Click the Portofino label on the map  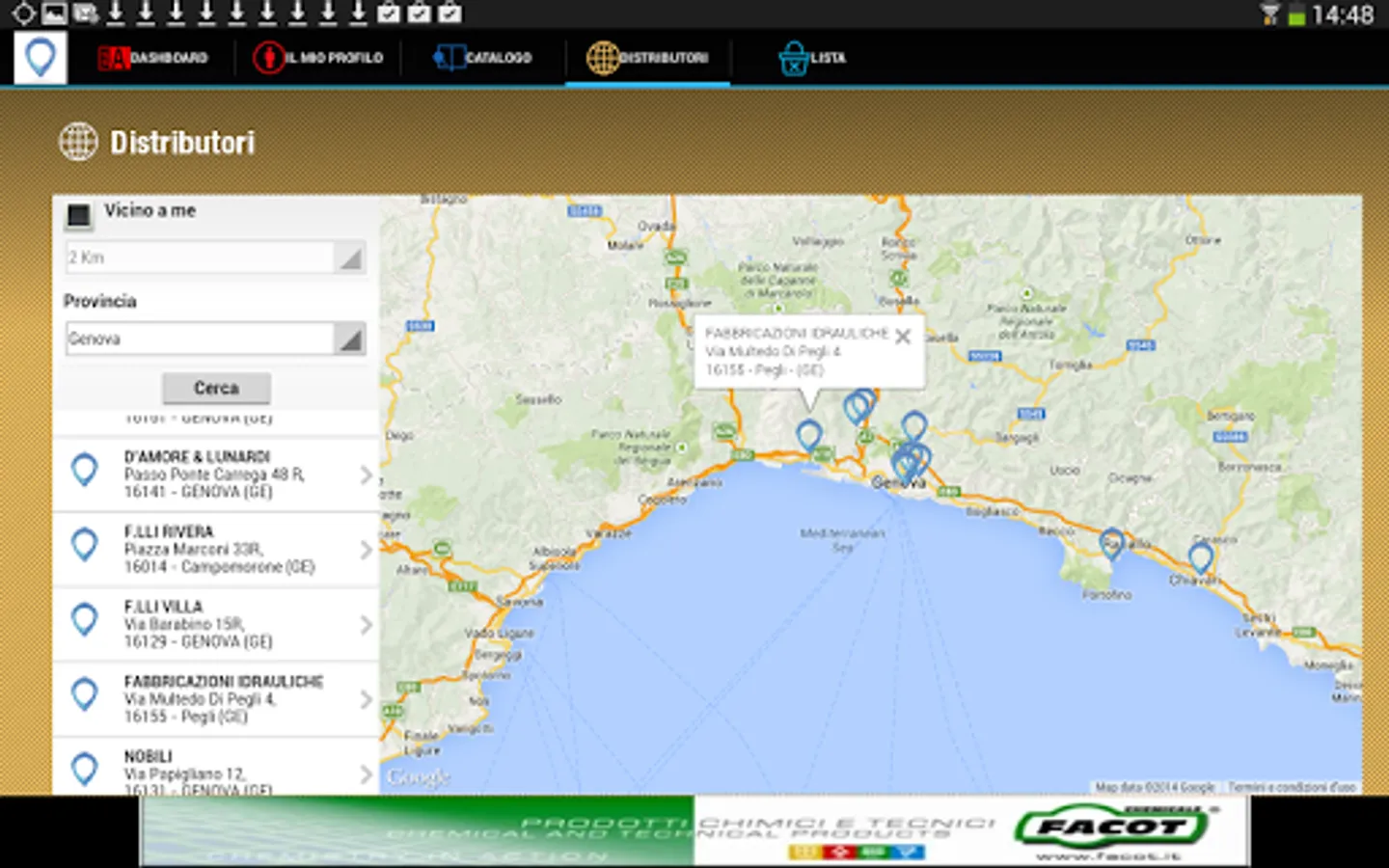pos(1106,595)
